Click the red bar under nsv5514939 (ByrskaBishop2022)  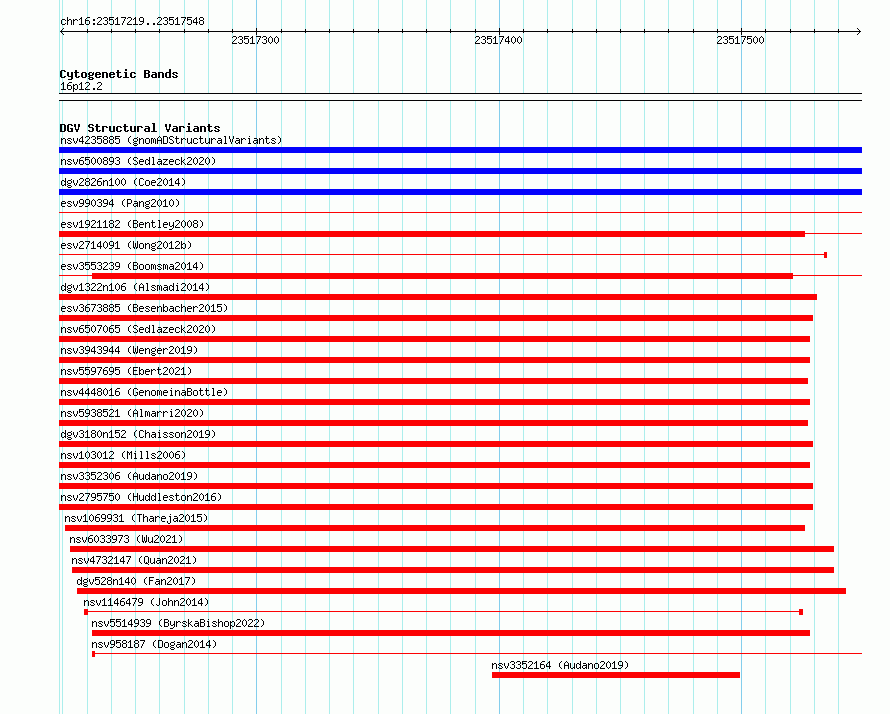pyautogui.click(x=451, y=633)
